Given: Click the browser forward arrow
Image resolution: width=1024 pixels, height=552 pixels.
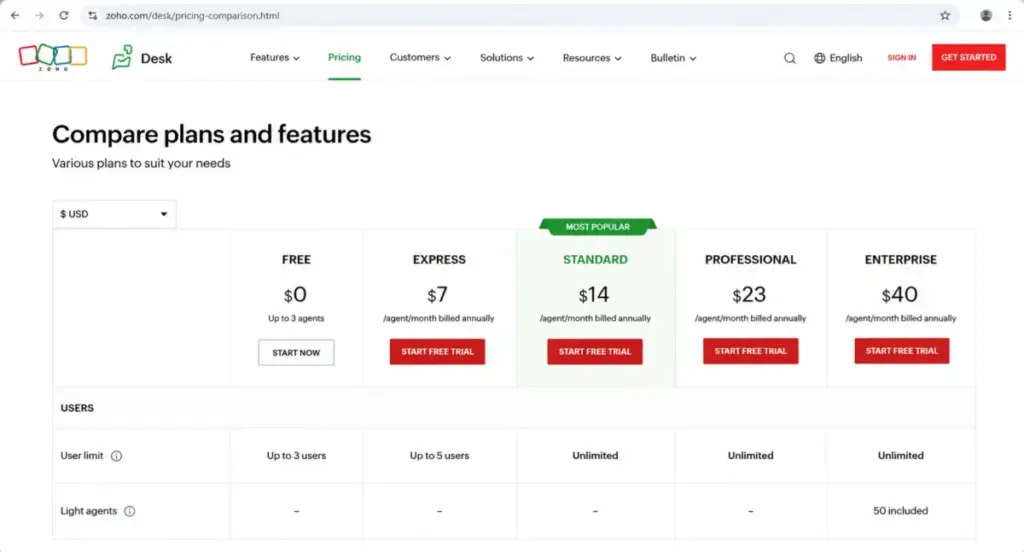Looking at the screenshot, I should 39,15.
